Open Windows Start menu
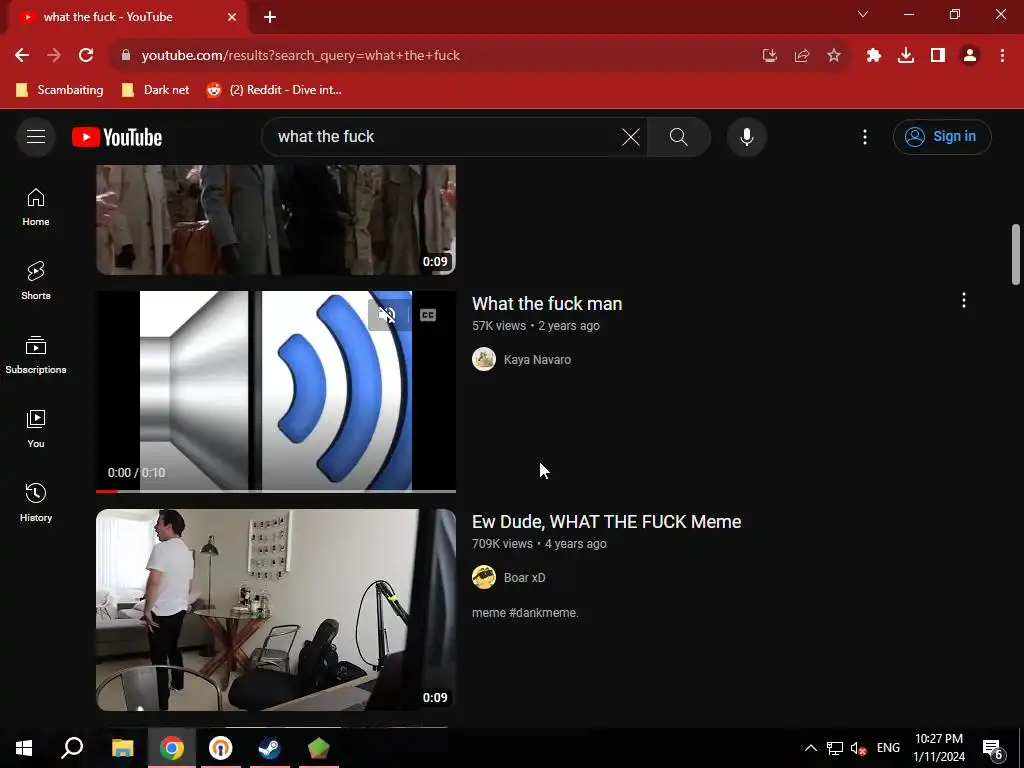This screenshot has height=768, width=1024. click(24, 748)
